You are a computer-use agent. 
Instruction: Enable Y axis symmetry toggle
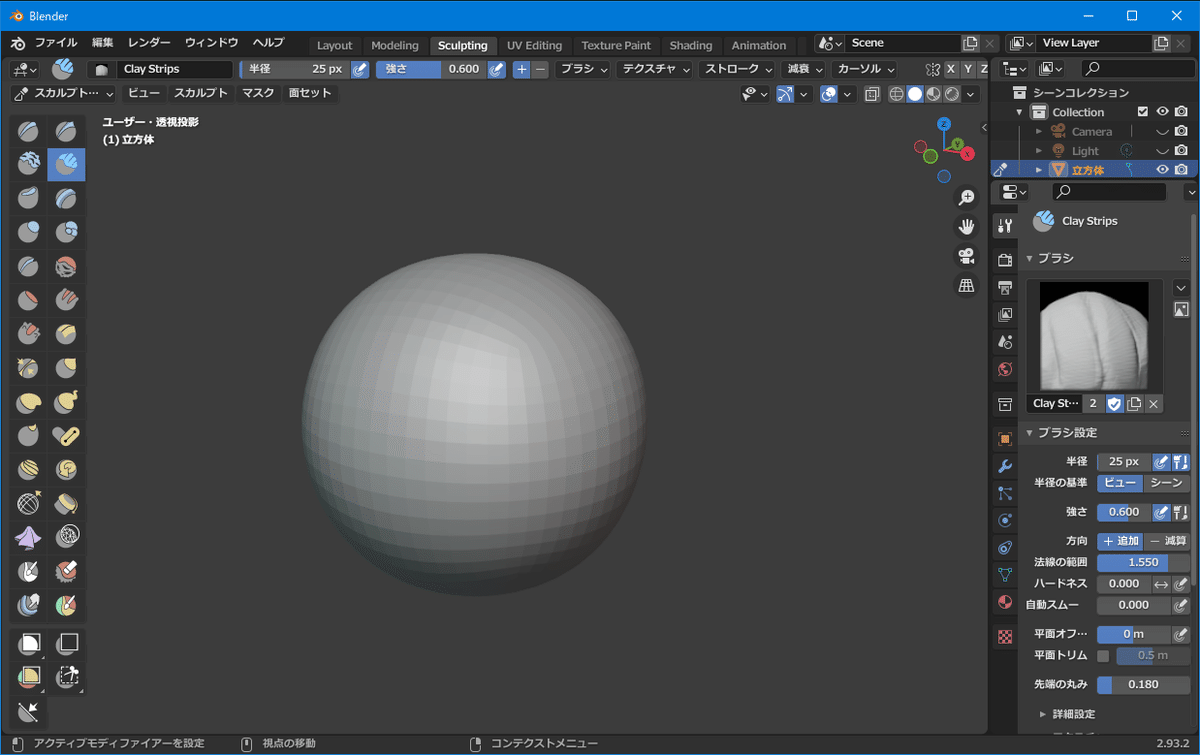pyautogui.click(x=968, y=69)
